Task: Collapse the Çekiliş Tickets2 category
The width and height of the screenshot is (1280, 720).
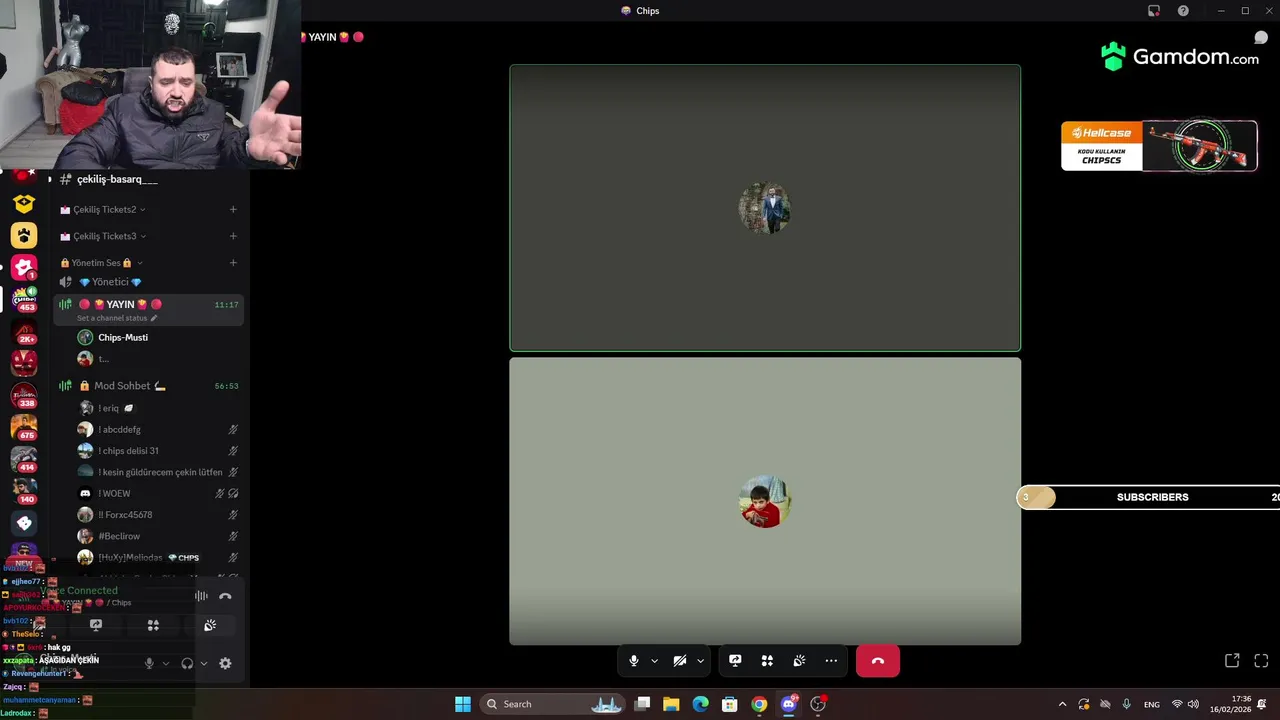Action: coord(103,210)
